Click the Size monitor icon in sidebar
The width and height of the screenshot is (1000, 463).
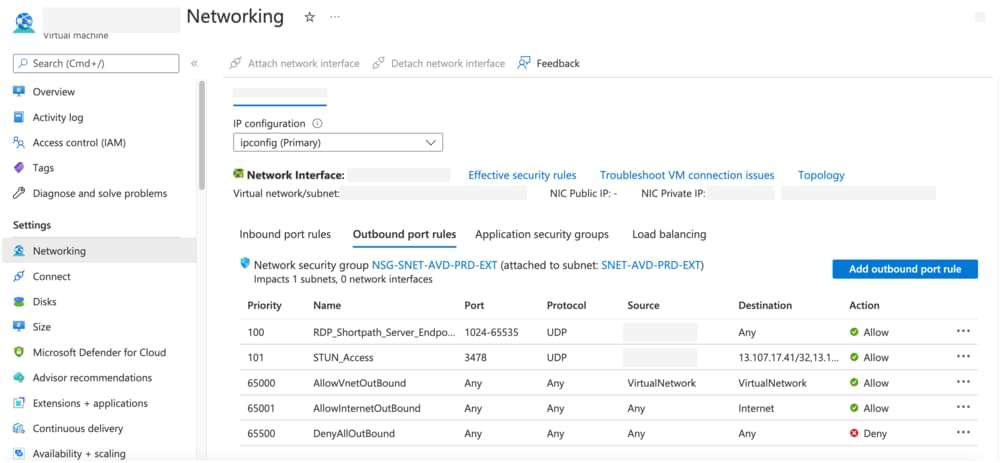click(x=19, y=327)
